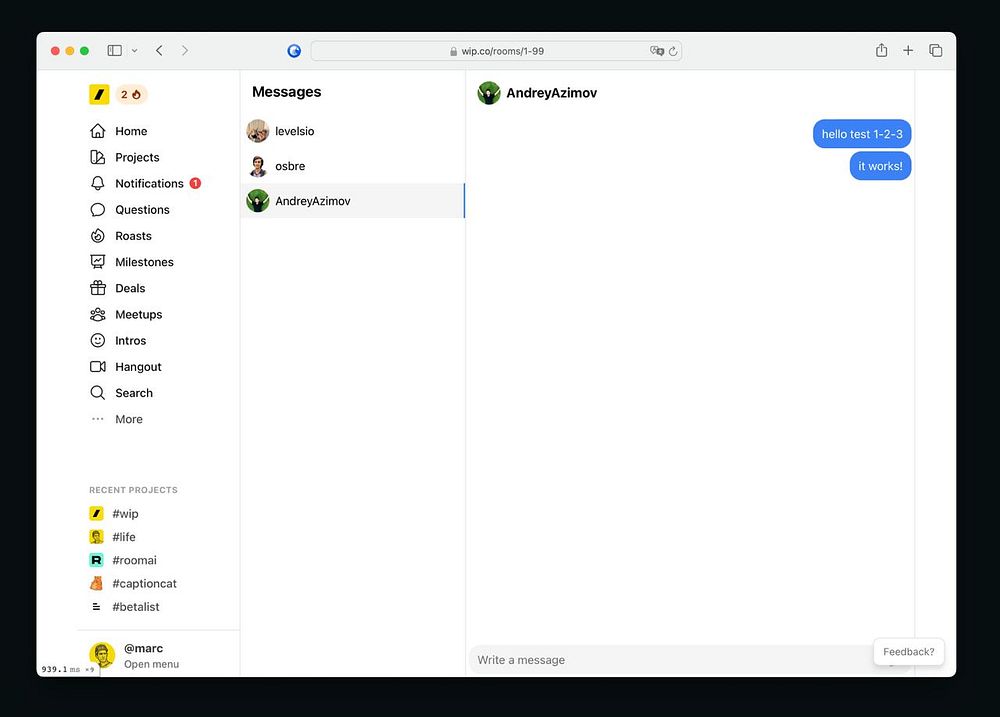Open the Deals link
Image resolution: width=1000 pixels, height=717 pixels.
(130, 288)
